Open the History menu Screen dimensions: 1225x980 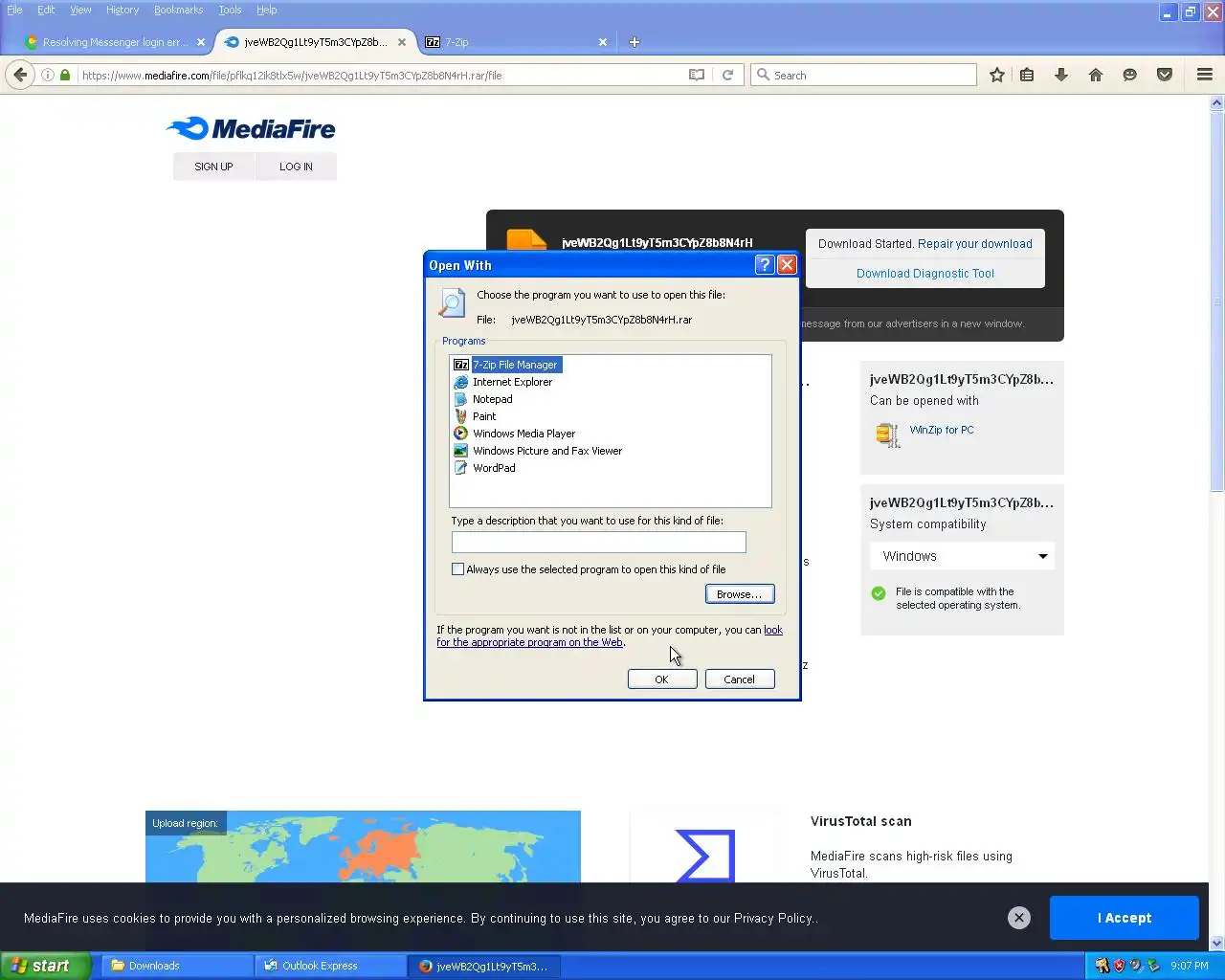coord(122,10)
